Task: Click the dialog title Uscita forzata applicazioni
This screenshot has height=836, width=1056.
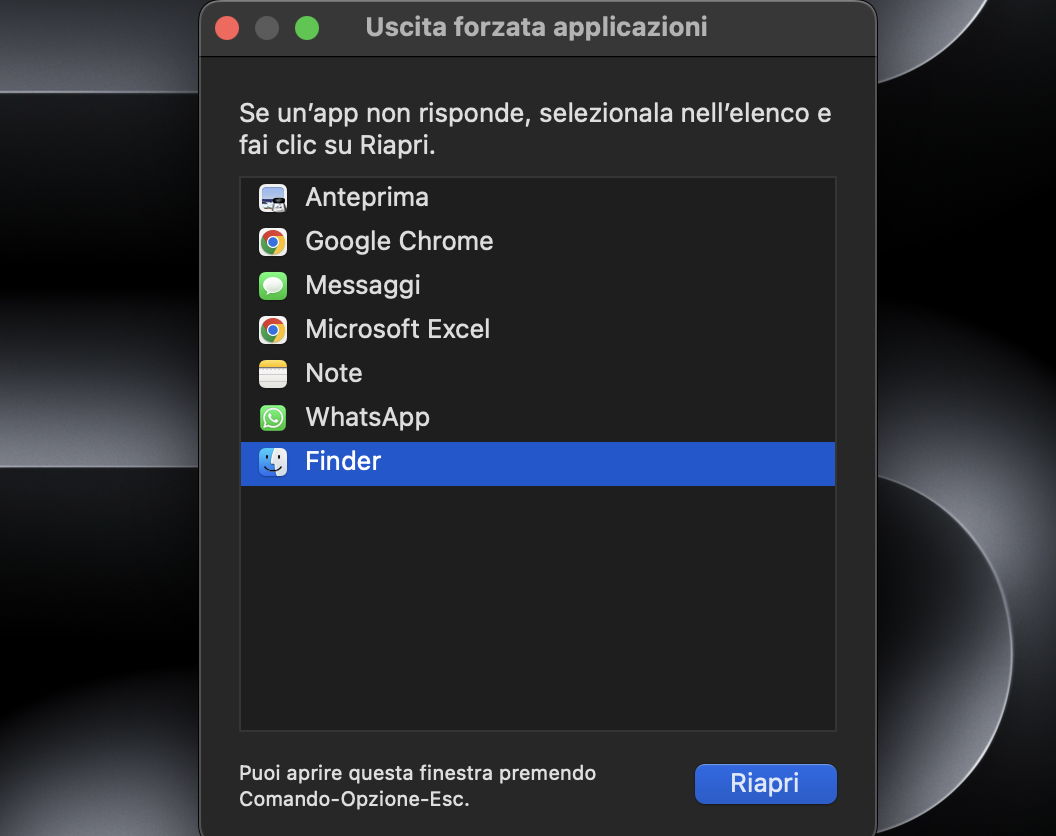Action: tap(537, 27)
